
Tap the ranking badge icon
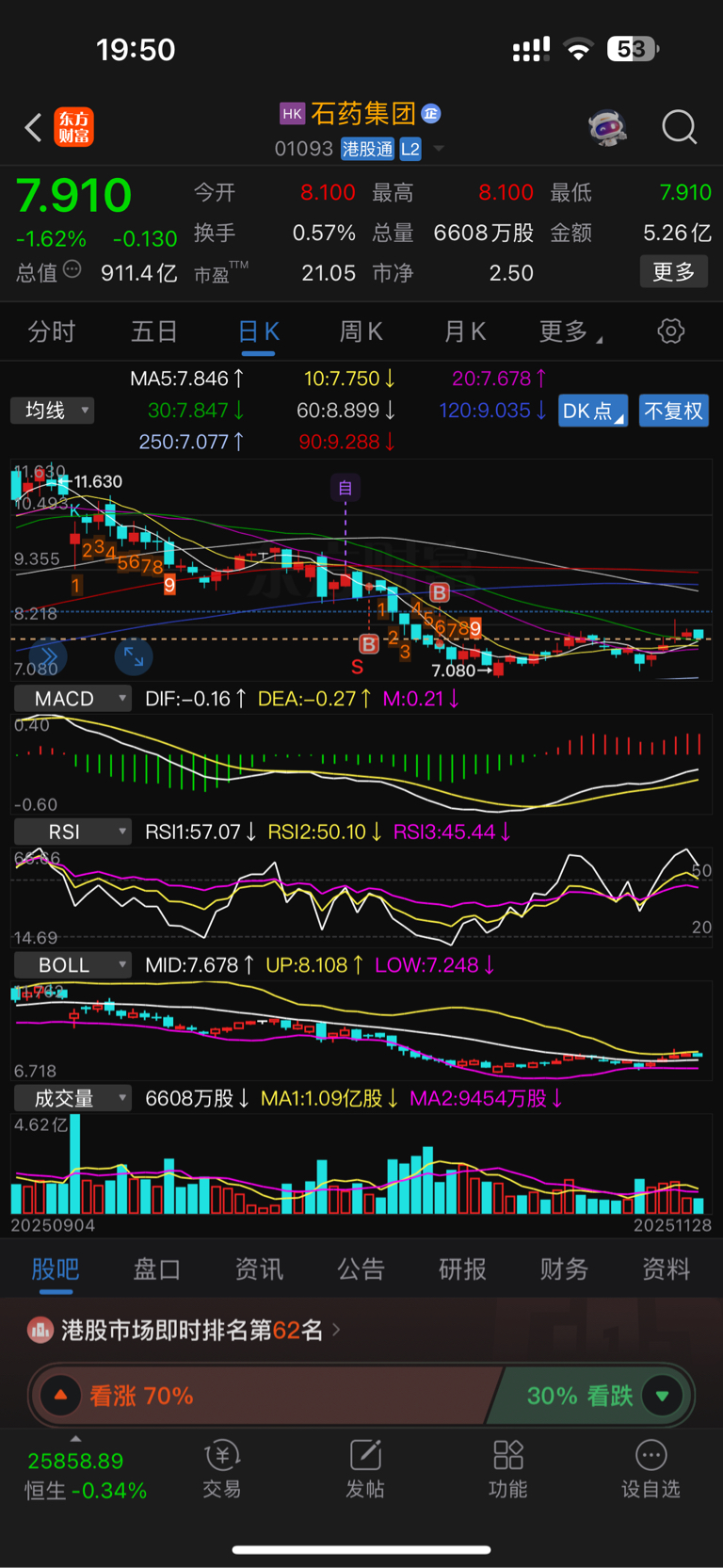(40, 1330)
